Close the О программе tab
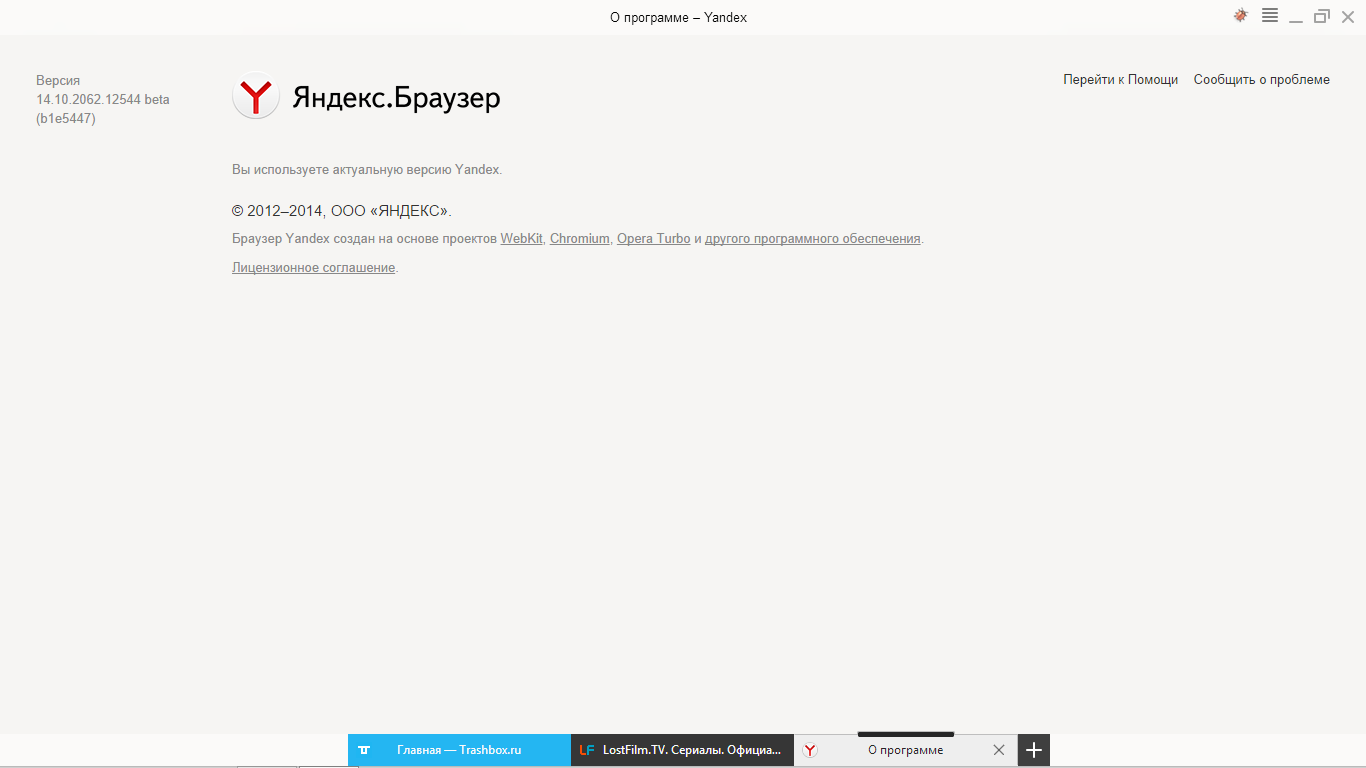1366x768 pixels. (998, 750)
